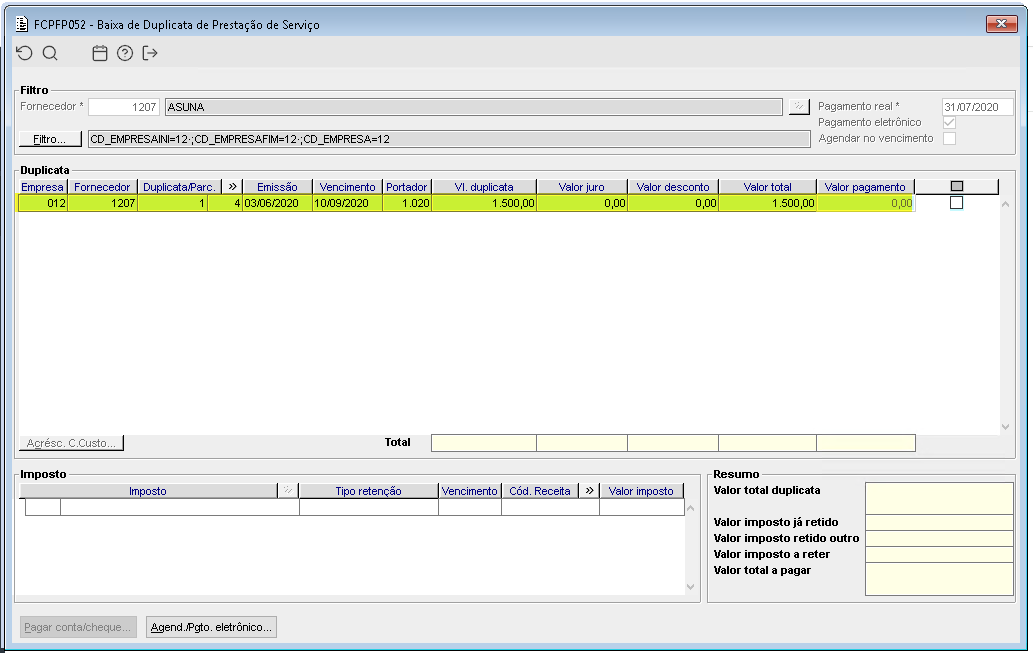Open the Fornecedor lookup button next to ASUNA

click(799, 106)
